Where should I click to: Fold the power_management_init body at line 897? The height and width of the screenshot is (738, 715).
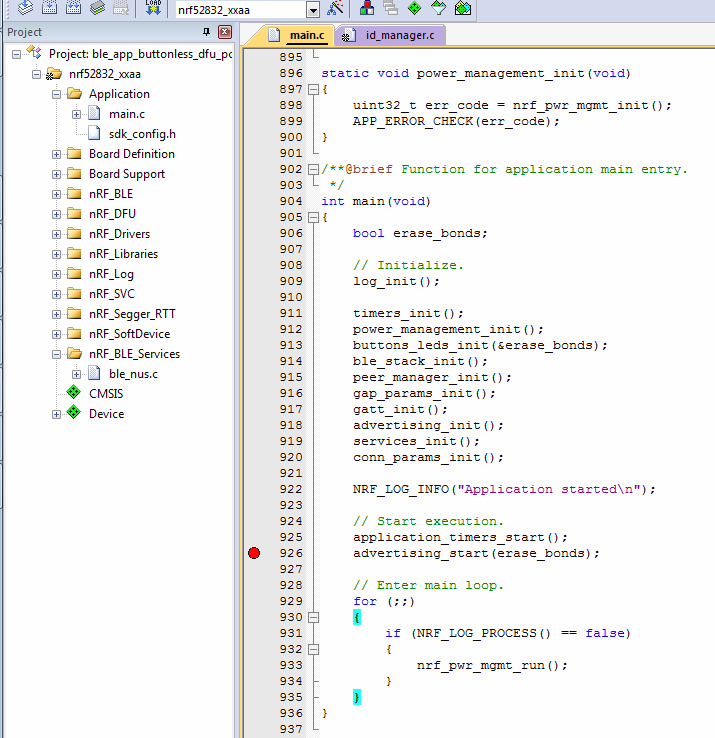[x=313, y=89]
